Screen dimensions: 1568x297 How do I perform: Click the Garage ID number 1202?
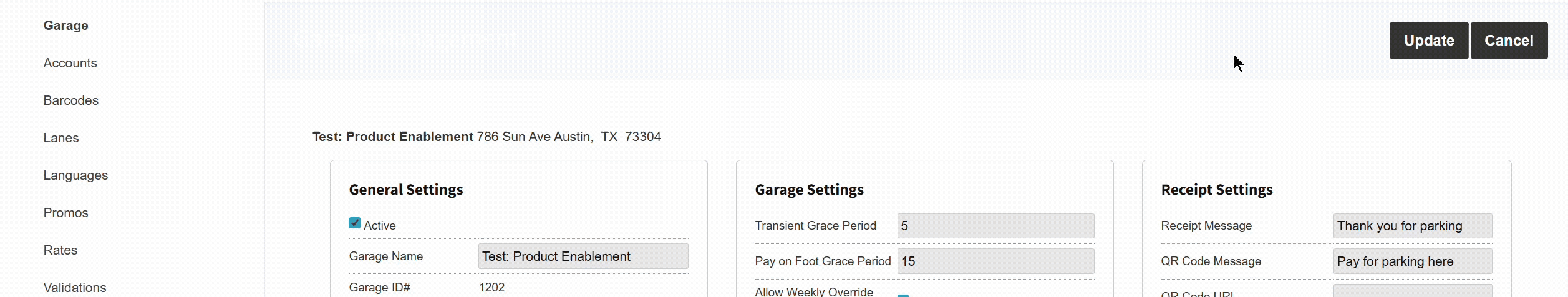point(491,288)
